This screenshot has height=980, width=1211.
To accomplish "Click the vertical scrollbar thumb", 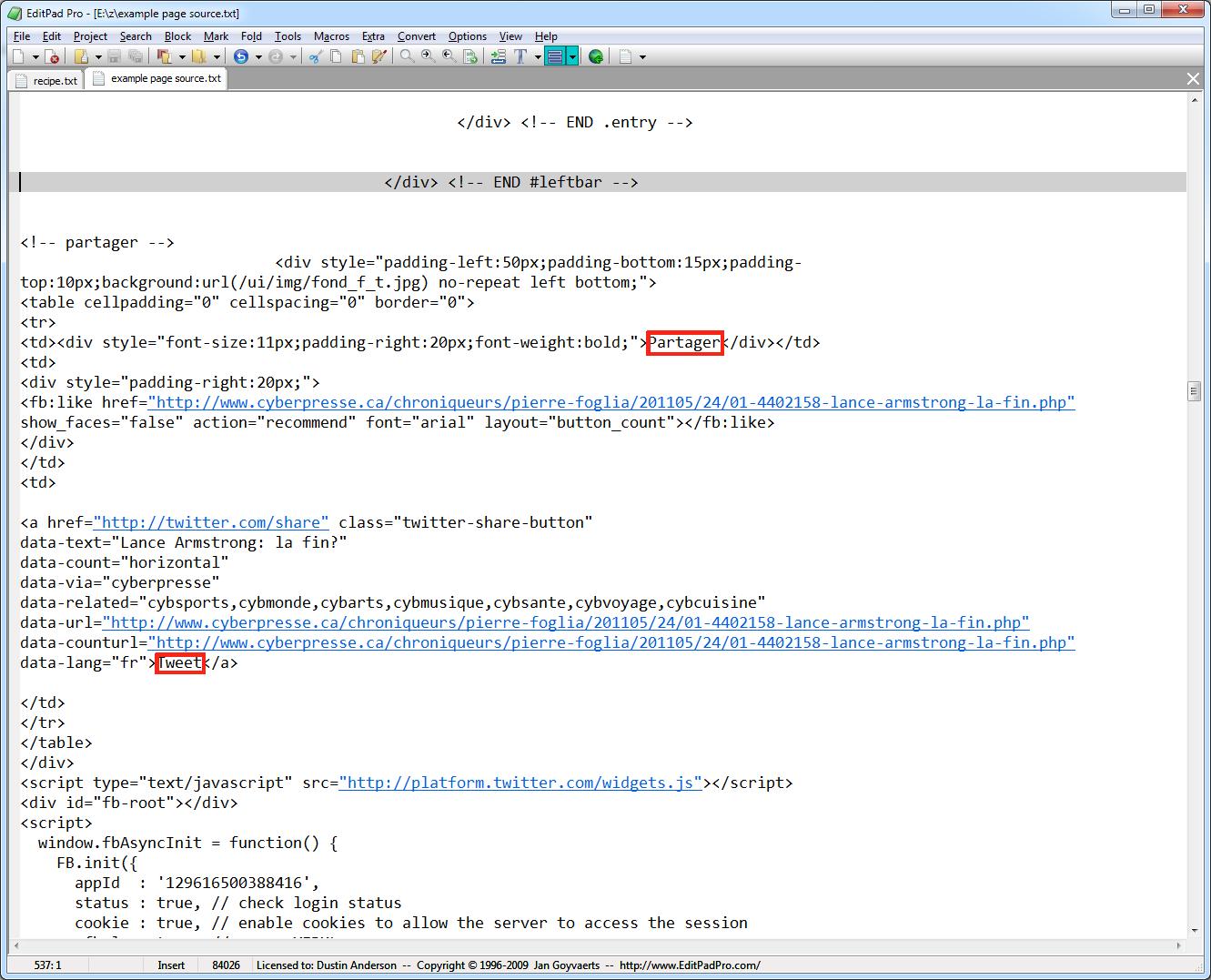I will (1194, 391).
